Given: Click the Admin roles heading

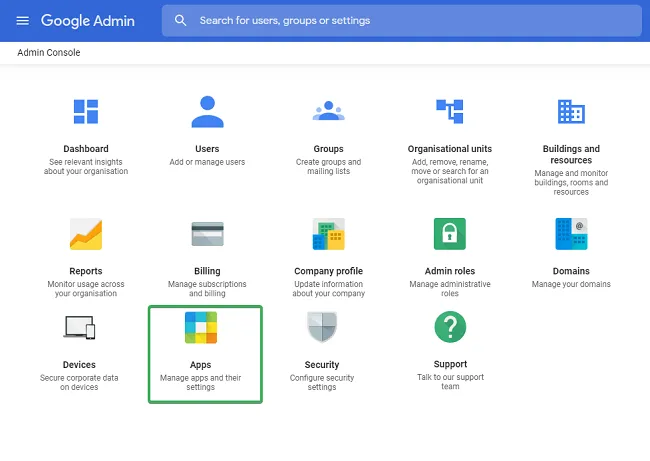Looking at the screenshot, I should click(x=450, y=271).
